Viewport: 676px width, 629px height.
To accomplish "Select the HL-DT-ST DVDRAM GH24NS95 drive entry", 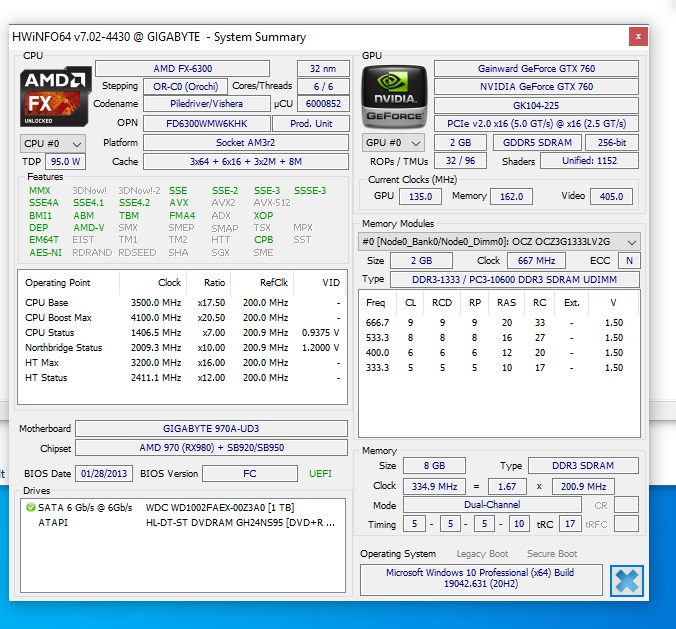I will pyautogui.click(x=182, y=523).
